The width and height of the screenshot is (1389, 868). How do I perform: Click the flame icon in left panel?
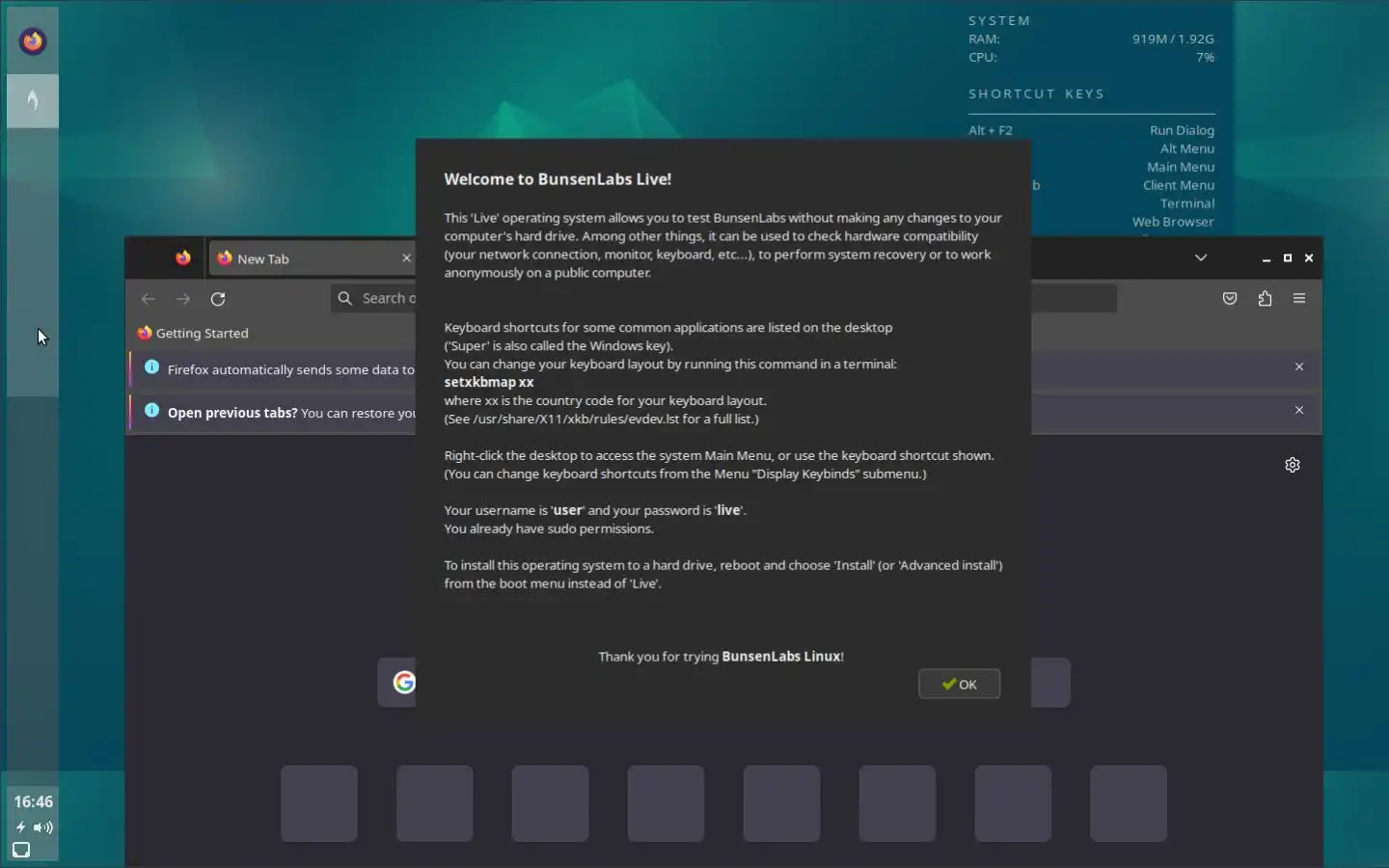[x=33, y=100]
